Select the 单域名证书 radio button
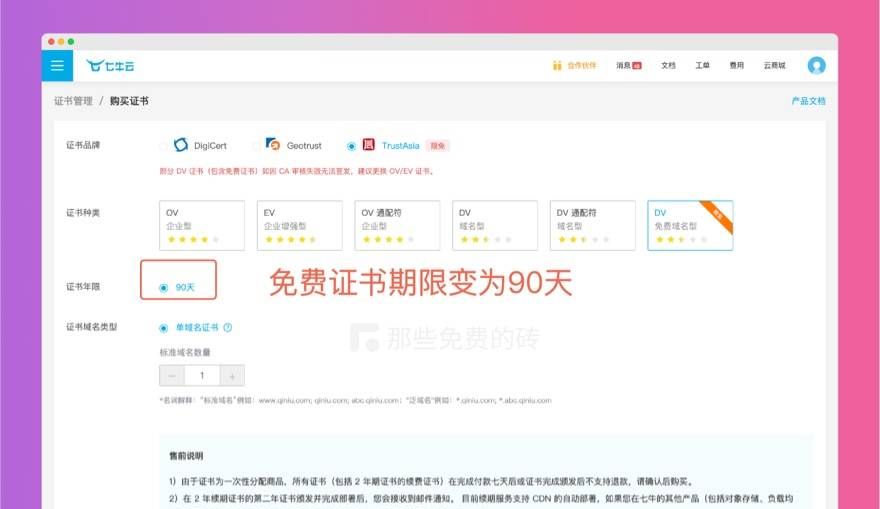 pyautogui.click(x=163, y=328)
